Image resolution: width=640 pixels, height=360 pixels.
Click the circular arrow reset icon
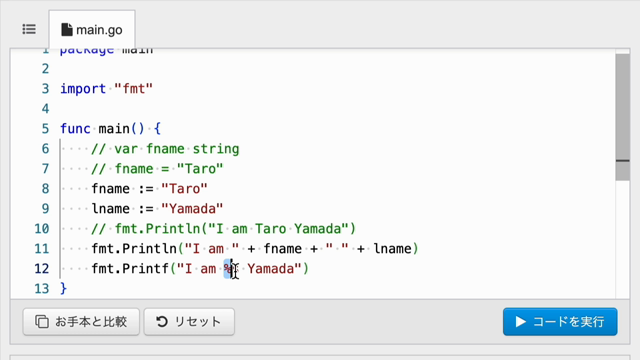(162, 322)
